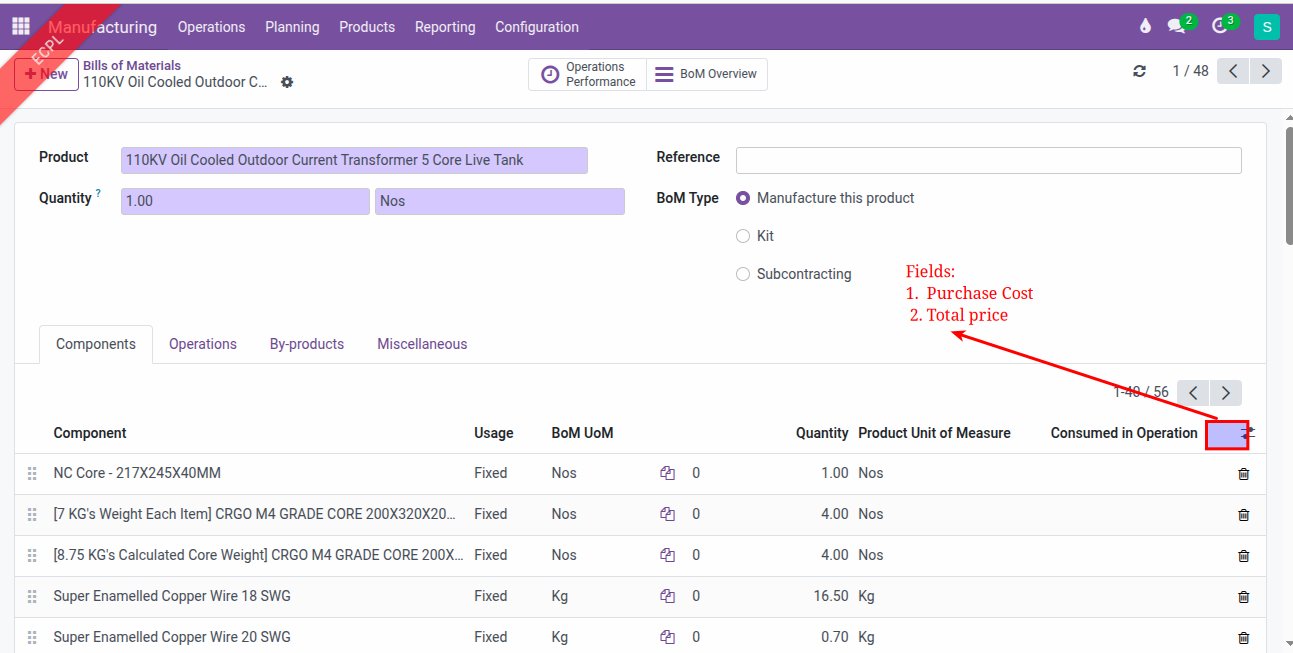Click the BoM Overview button

(x=707, y=74)
